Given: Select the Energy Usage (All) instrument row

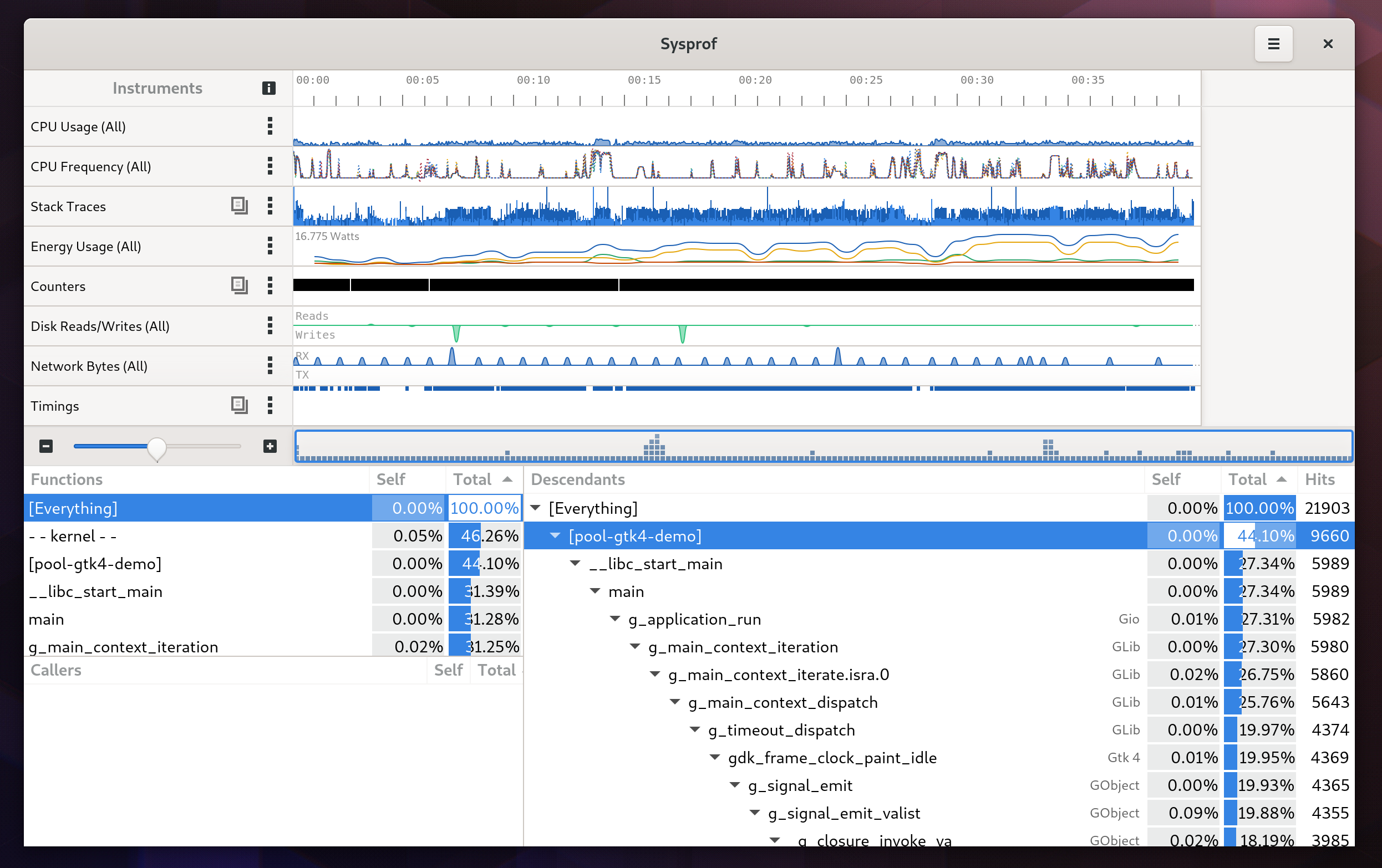Looking at the screenshot, I should (x=159, y=246).
